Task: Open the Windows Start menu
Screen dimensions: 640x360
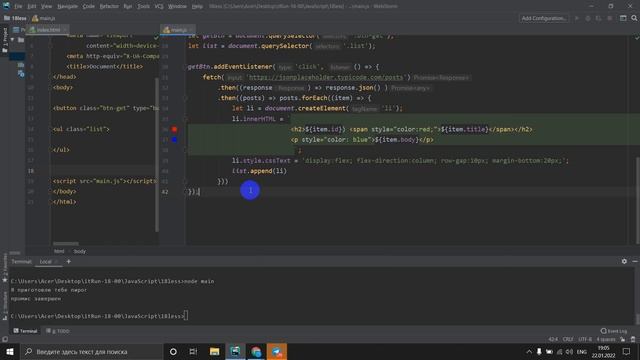Action: pos(9,352)
